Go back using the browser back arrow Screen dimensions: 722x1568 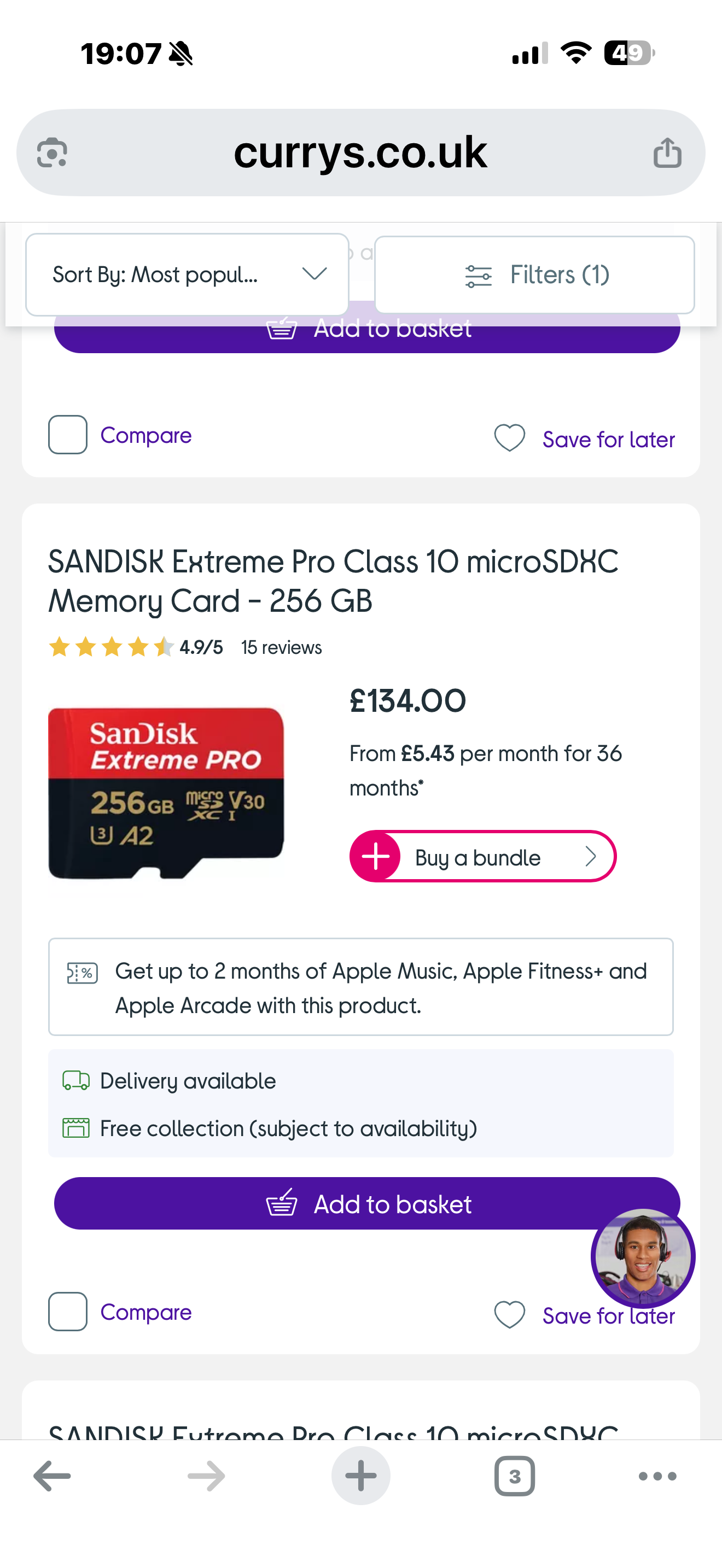52,1476
